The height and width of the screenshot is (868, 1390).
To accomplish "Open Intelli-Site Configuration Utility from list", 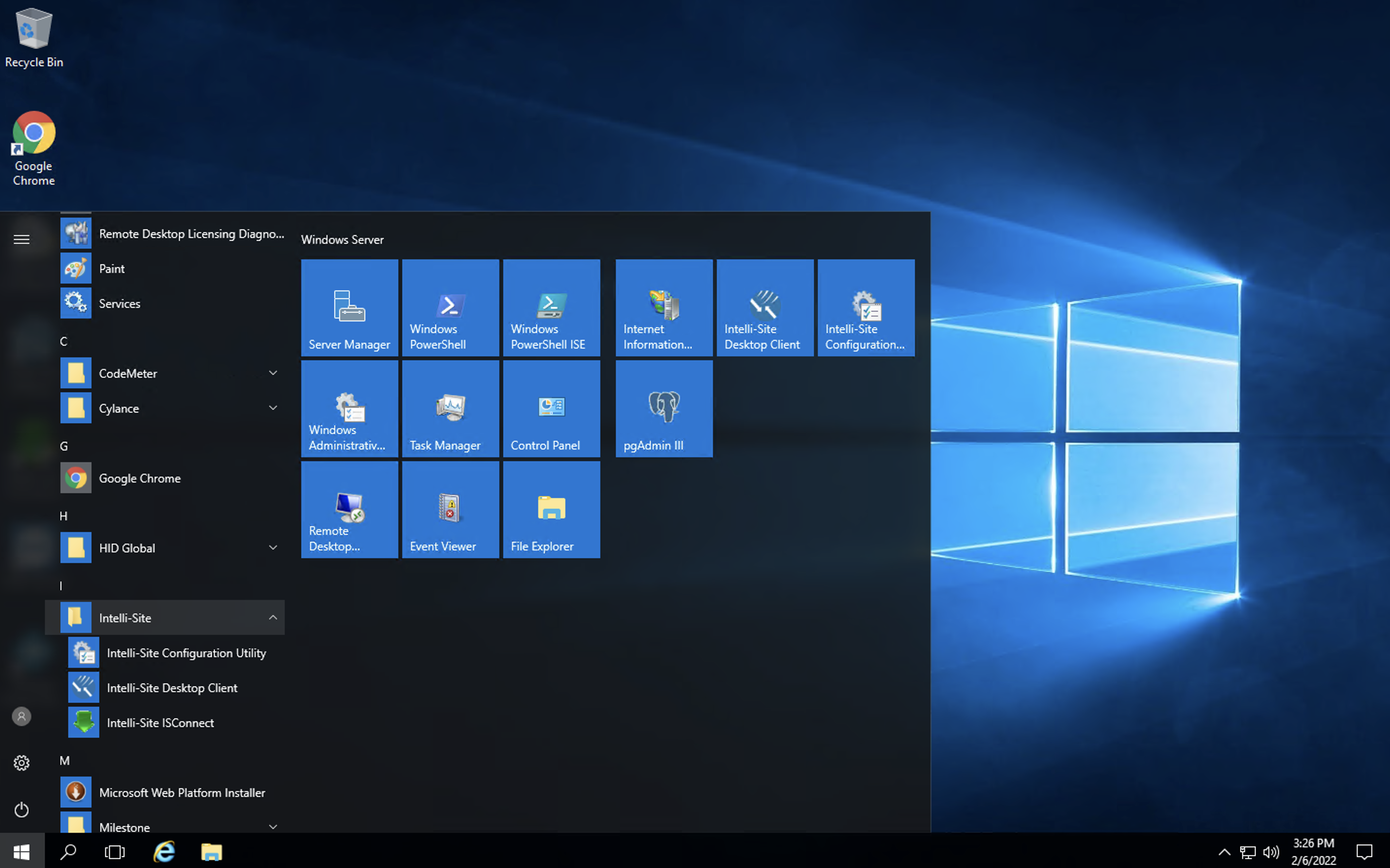I will 186,653.
